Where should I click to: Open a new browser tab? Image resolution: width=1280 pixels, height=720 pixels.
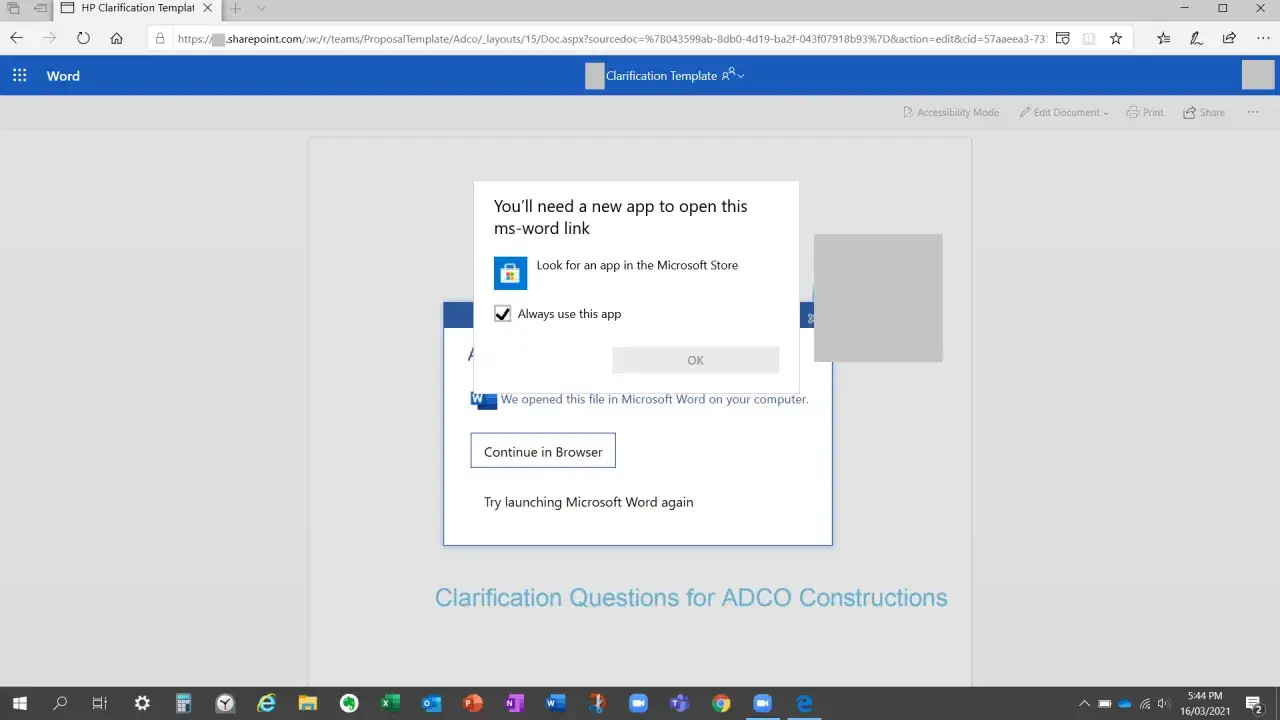236,8
